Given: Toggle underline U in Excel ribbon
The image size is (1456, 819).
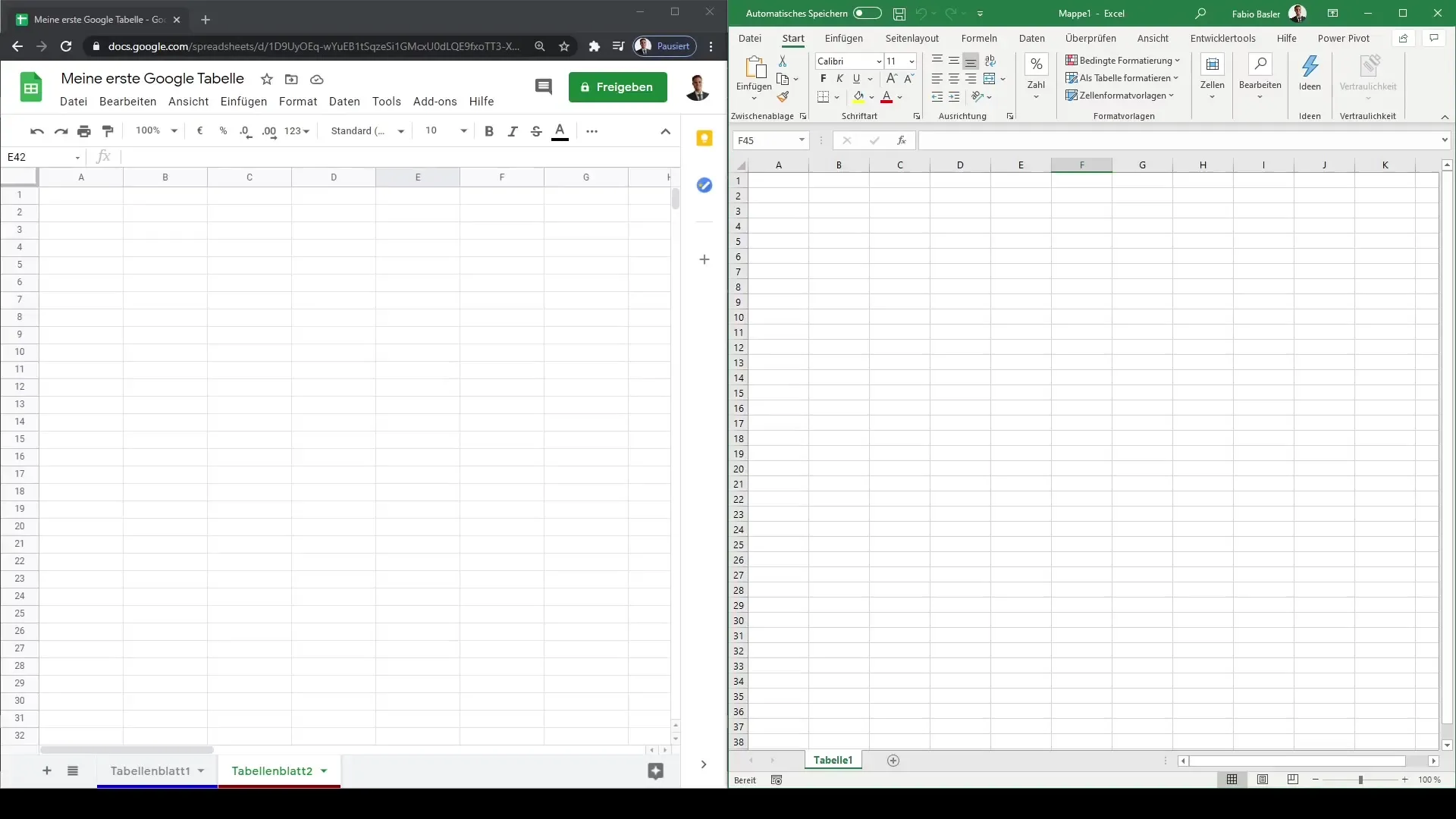Looking at the screenshot, I should coord(856,79).
